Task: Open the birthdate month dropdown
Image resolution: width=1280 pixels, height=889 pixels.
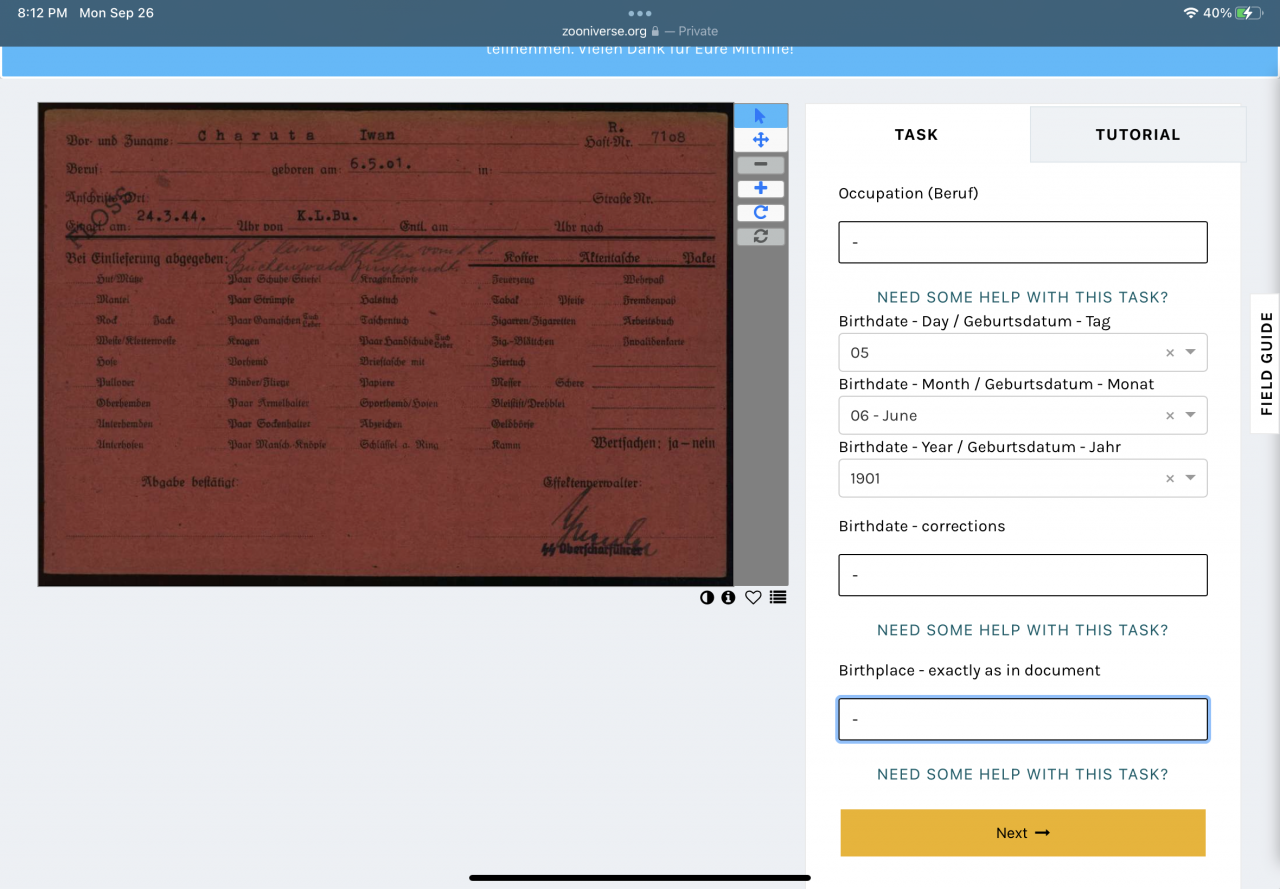Action: tap(1191, 416)
